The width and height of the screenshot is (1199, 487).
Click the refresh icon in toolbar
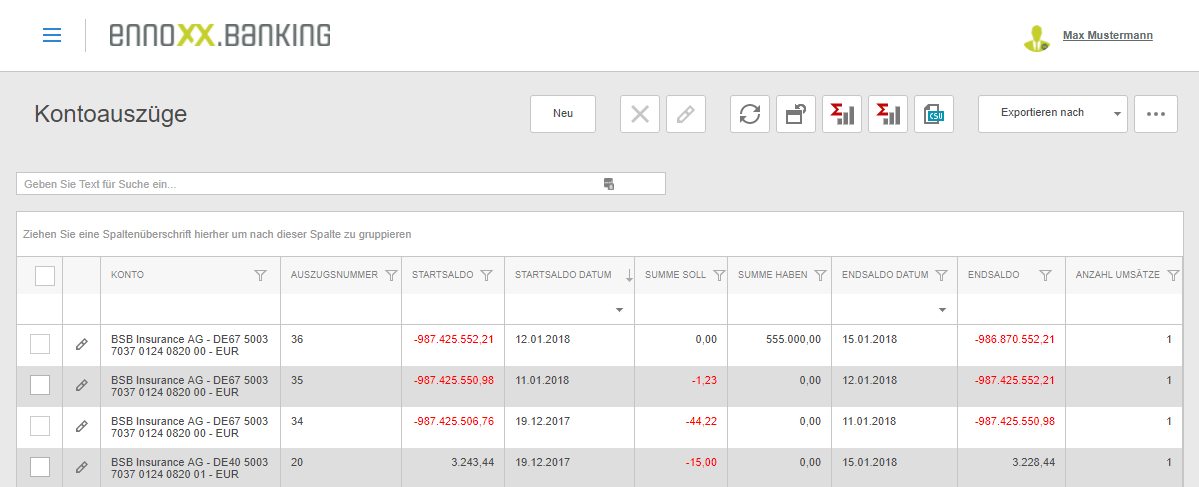tap(750, 114)
